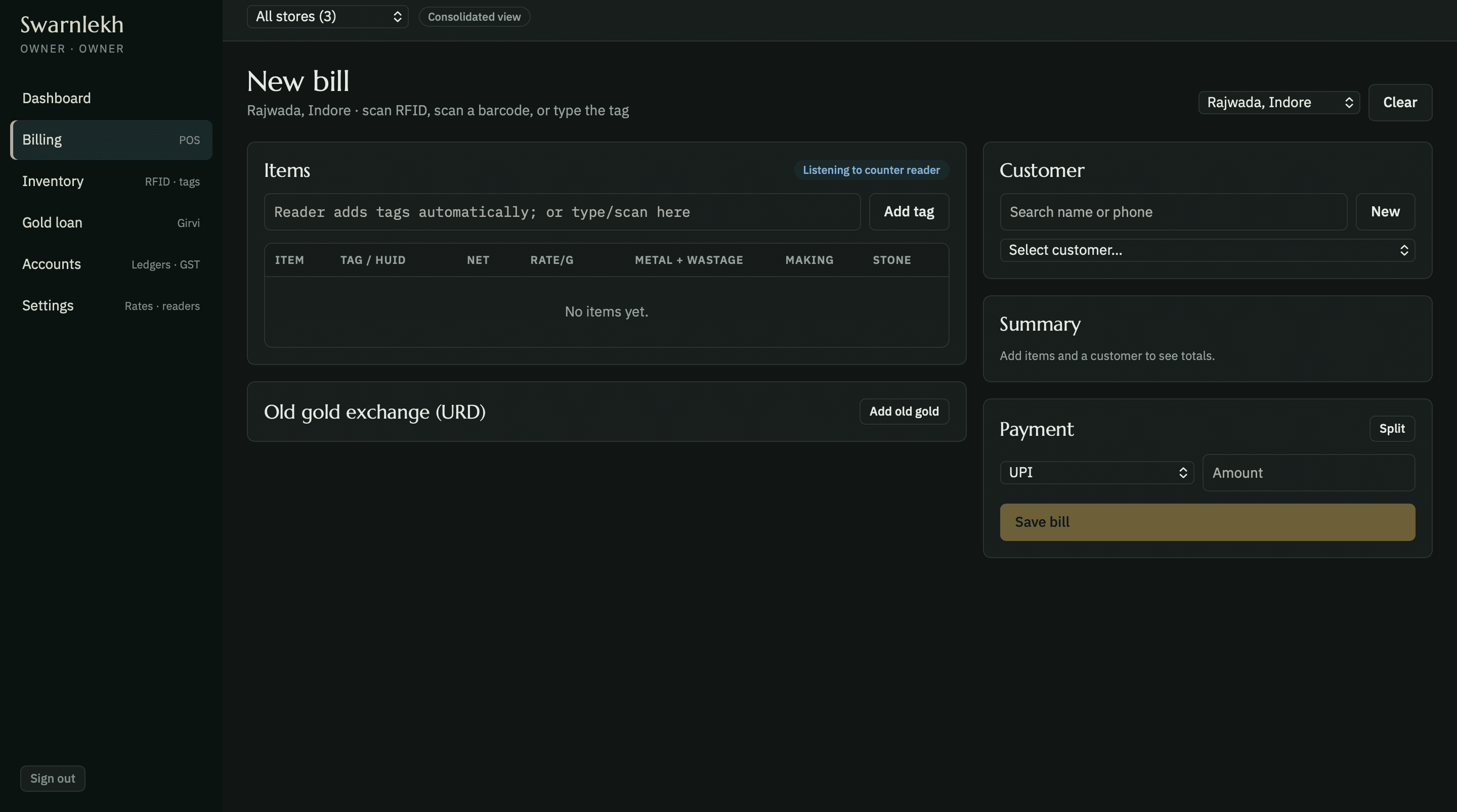Click the Clear button
Screen dimensions: 1457x812
coord(1400,102)
